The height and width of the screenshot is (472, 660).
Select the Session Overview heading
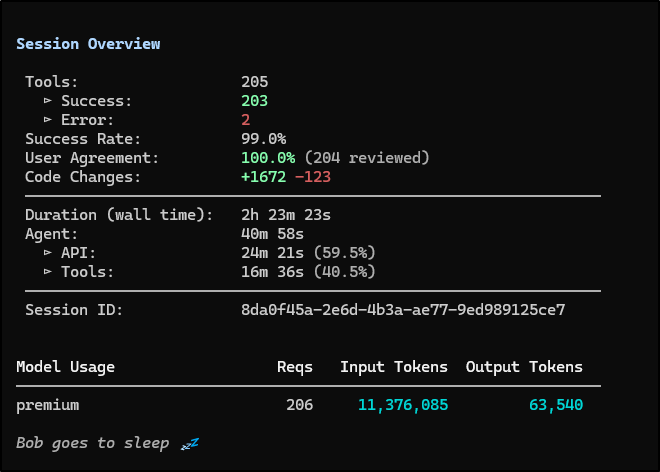(88, 44)
